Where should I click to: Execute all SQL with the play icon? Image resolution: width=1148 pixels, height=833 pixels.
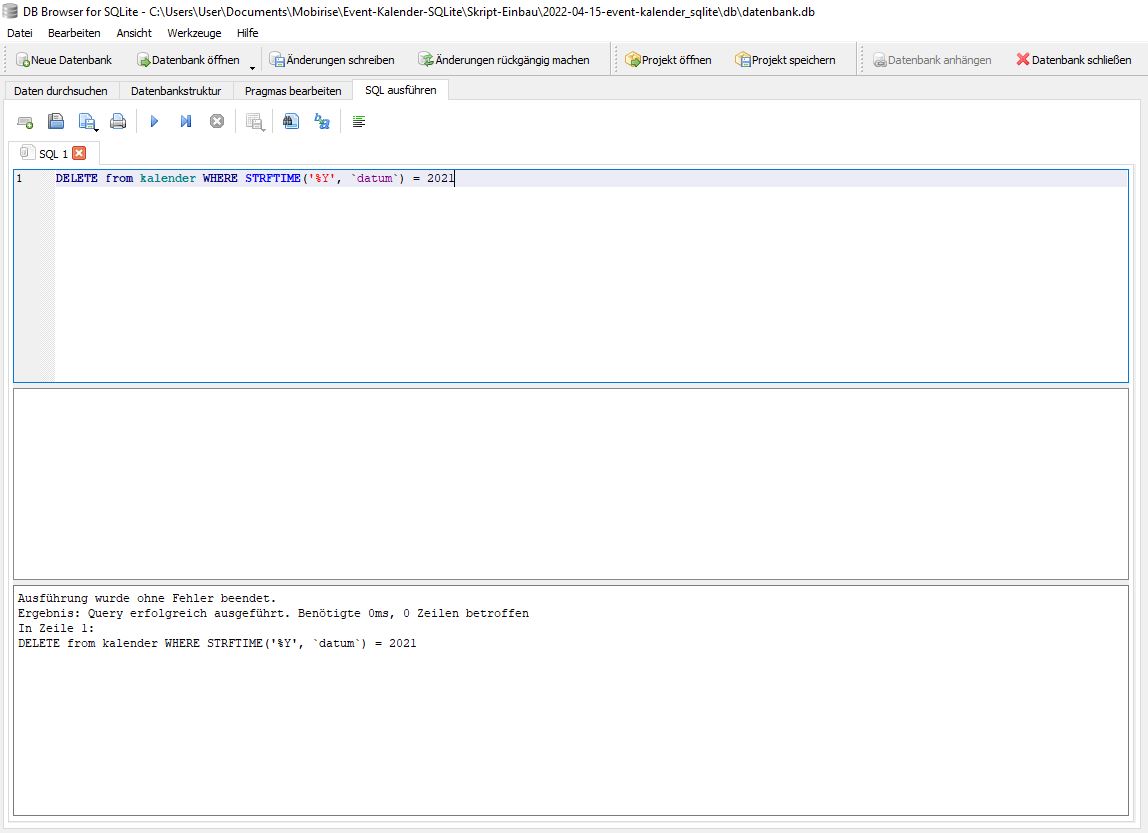pyautogui.click(x=154, y=121)
